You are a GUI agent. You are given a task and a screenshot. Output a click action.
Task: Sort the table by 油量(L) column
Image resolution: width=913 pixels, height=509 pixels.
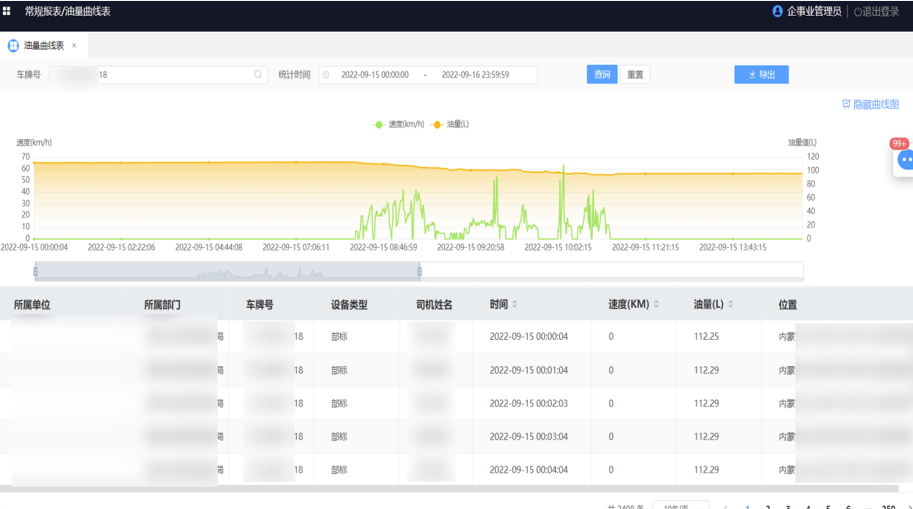pos(731,304)
